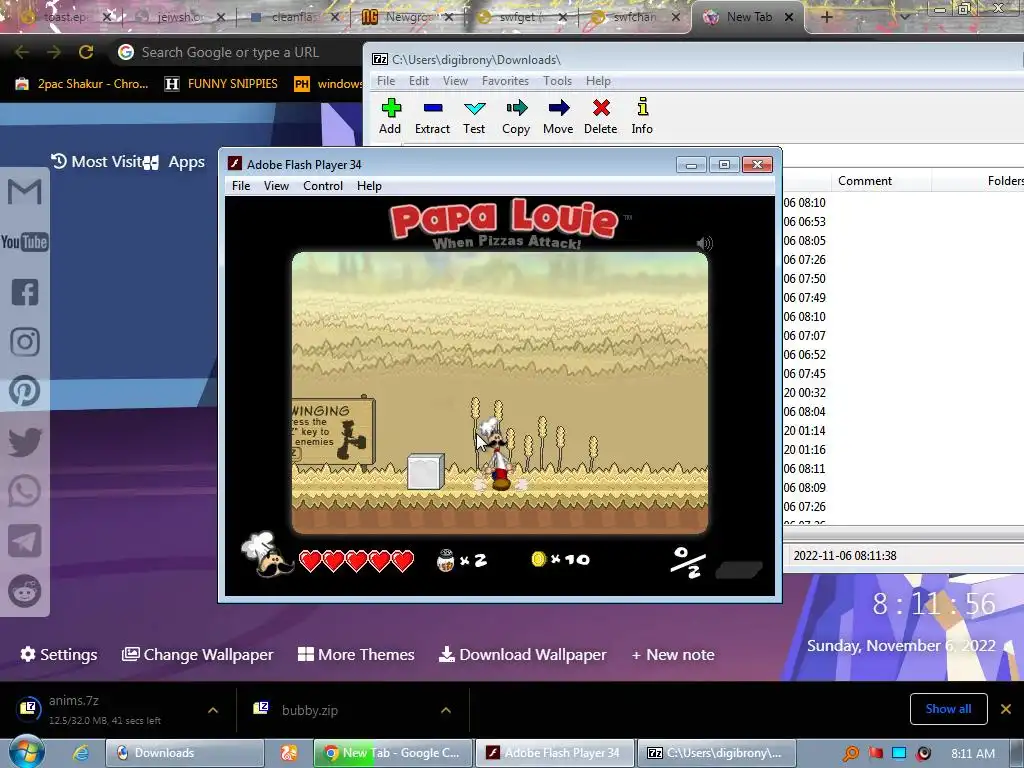The image size is (1024, 768).
Task: Mute sound with the speaker icon in the game
Action: click(704, 244)
